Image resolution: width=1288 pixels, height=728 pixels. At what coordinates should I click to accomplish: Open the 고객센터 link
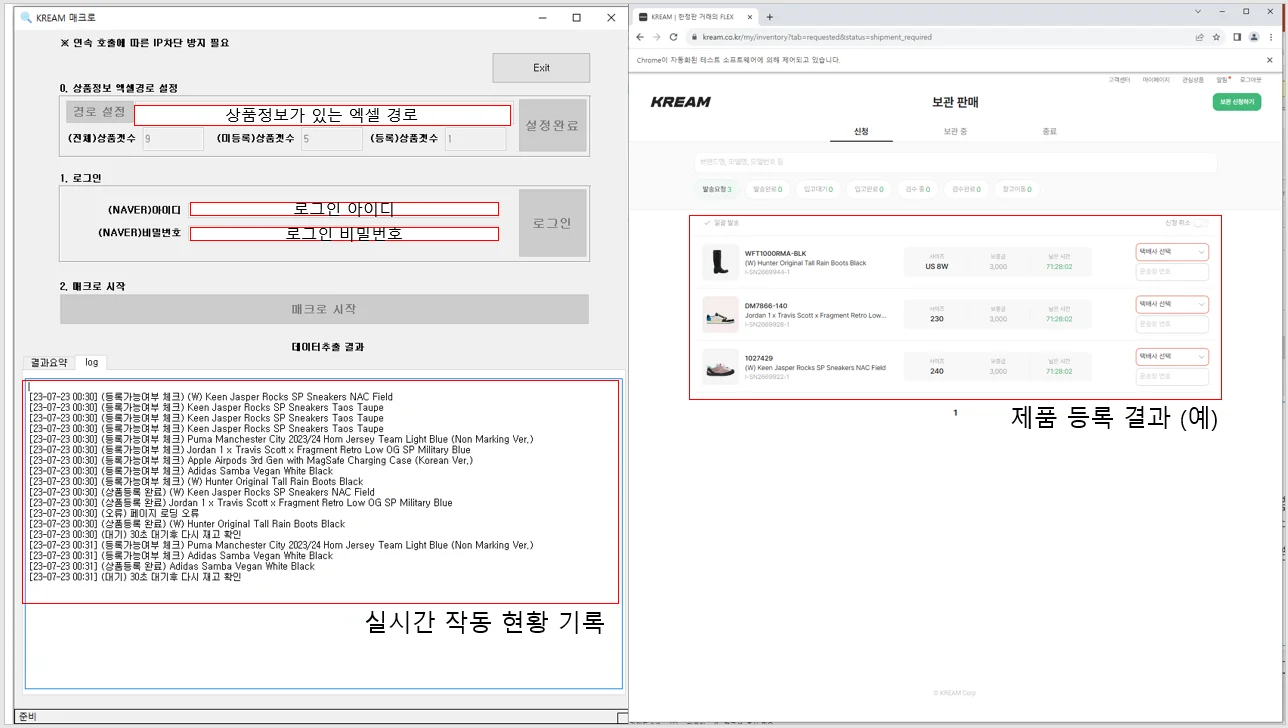1119,79
